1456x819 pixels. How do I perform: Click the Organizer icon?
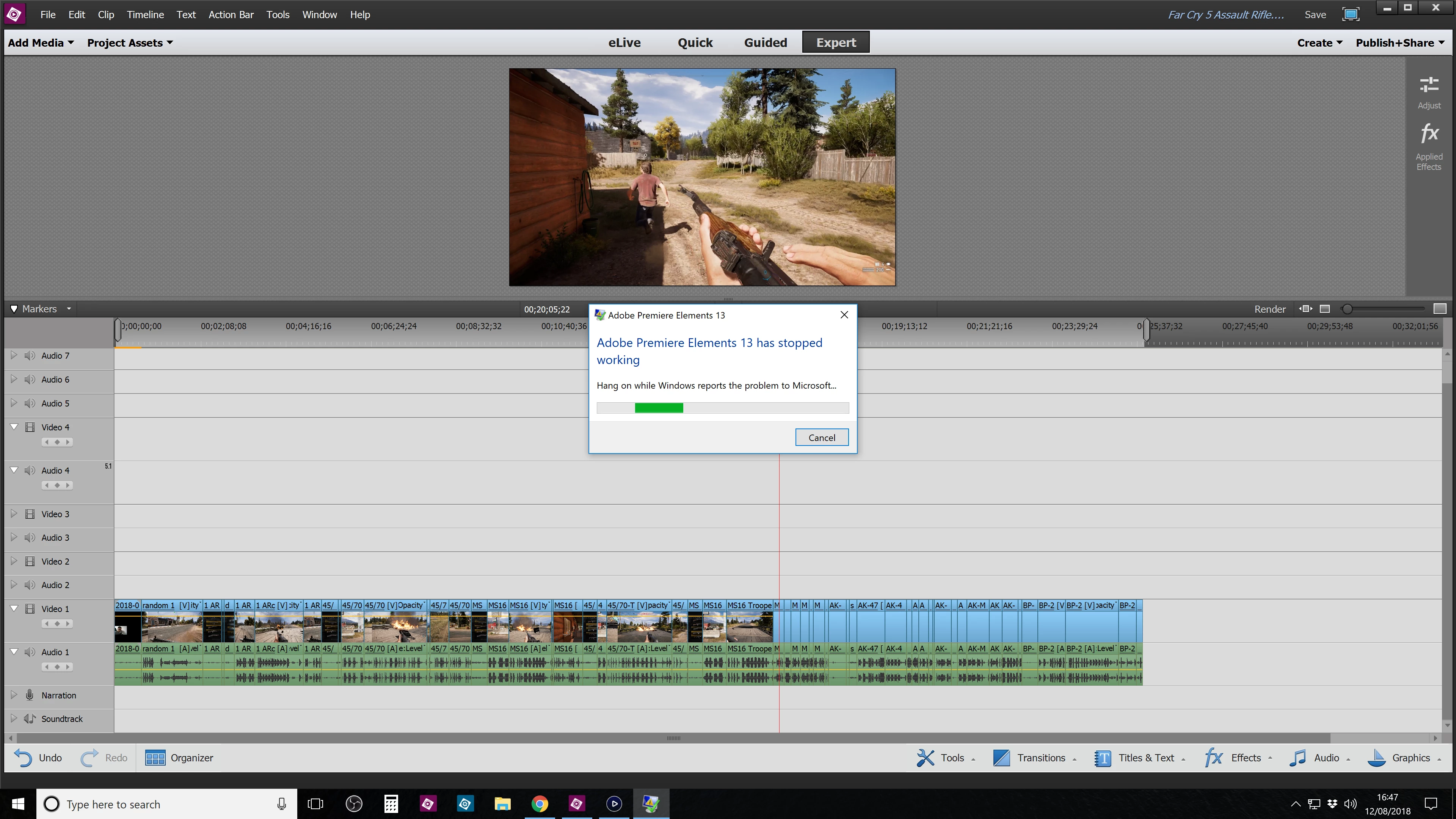click(x=155, y=758)
